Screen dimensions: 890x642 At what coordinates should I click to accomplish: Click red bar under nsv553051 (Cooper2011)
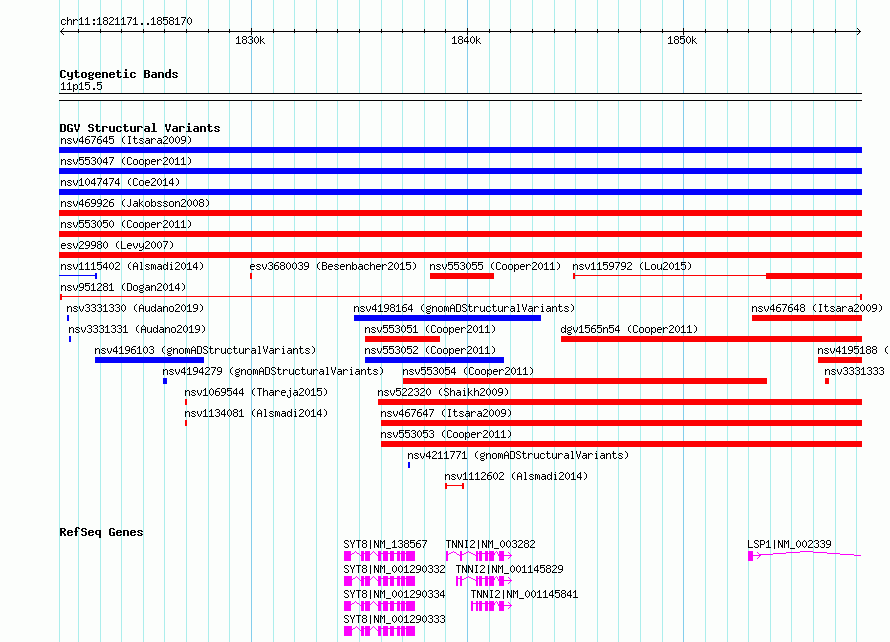(402, 339)
